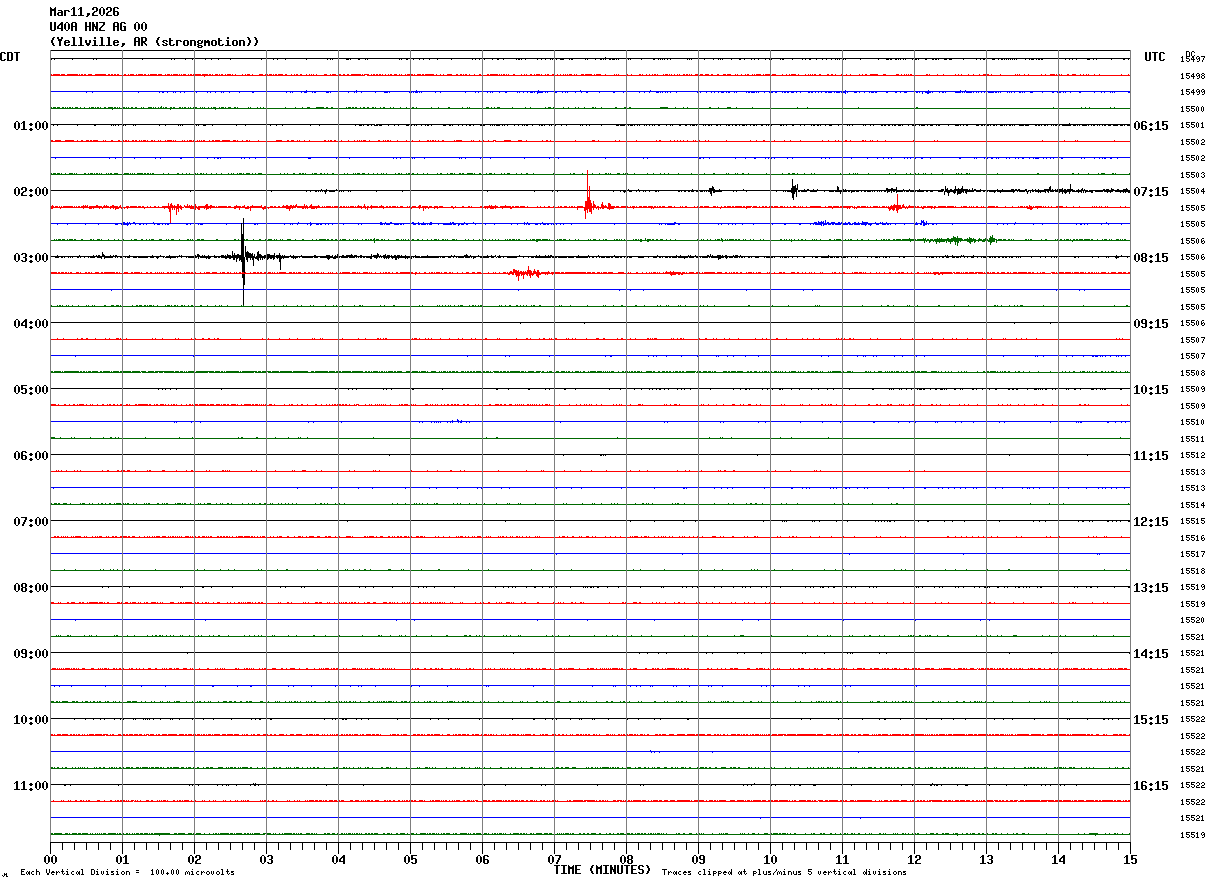Select the 03:00 CDT row label

tap(31, 258)
